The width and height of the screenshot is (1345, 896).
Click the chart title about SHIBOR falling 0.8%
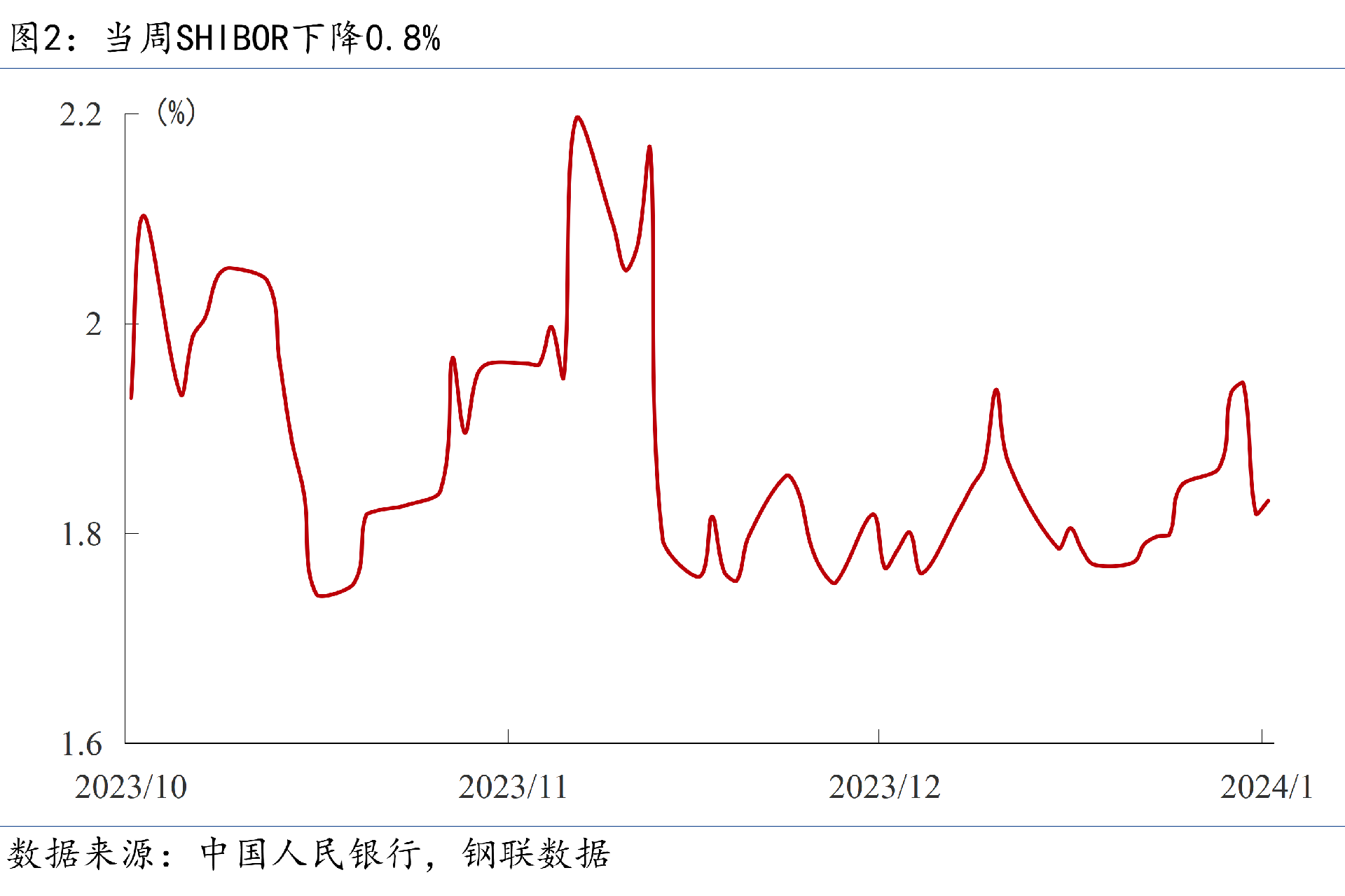click(226, 38)
